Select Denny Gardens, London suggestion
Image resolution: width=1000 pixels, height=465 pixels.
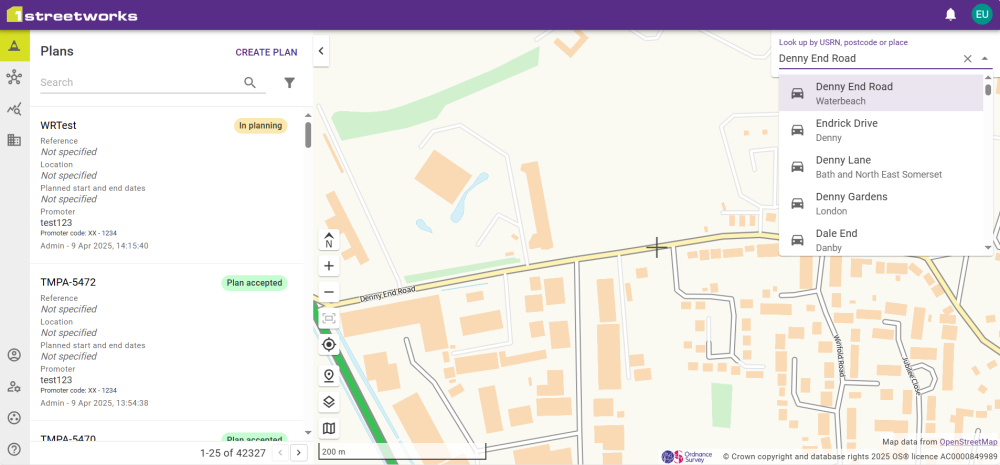coord(881,203)
